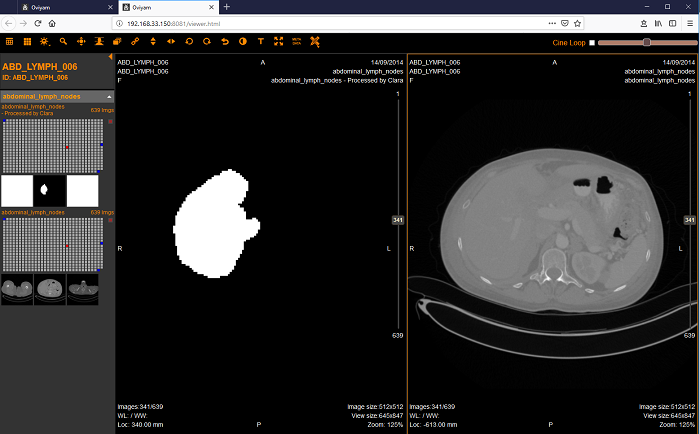Image resolution: width=700 pixels, height=434 pixels.
Task: Click the horizontal flip icon
Action: (x=170, y=42)
